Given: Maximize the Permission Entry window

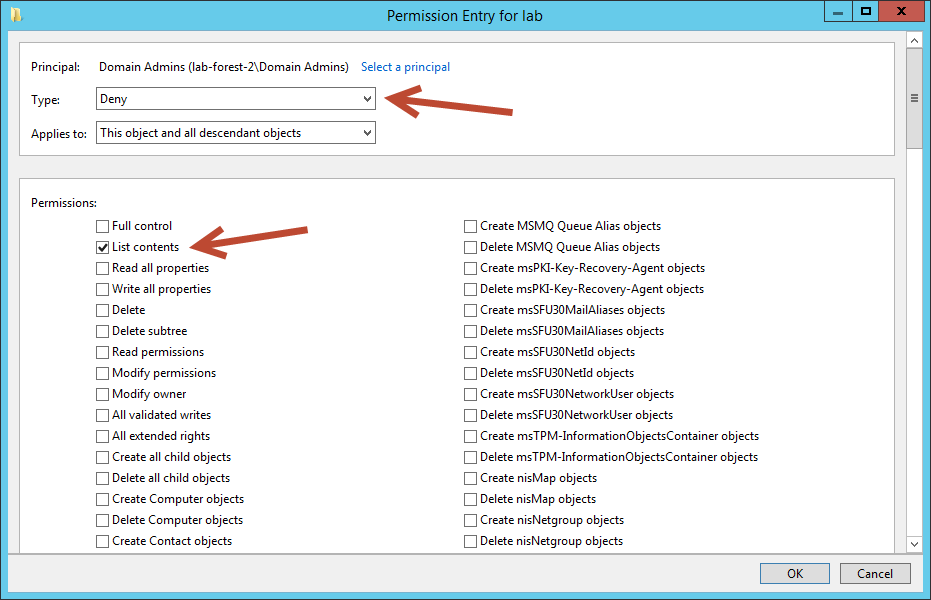Looking at the screenshot, I should click(866, 12).
